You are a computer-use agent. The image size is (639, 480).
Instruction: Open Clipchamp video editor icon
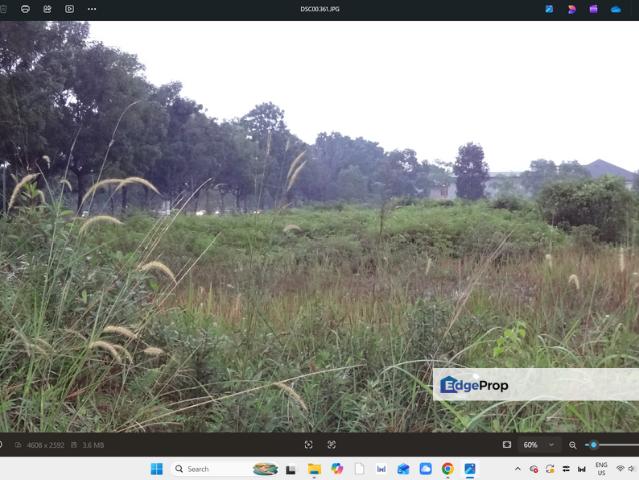point(593,9)
